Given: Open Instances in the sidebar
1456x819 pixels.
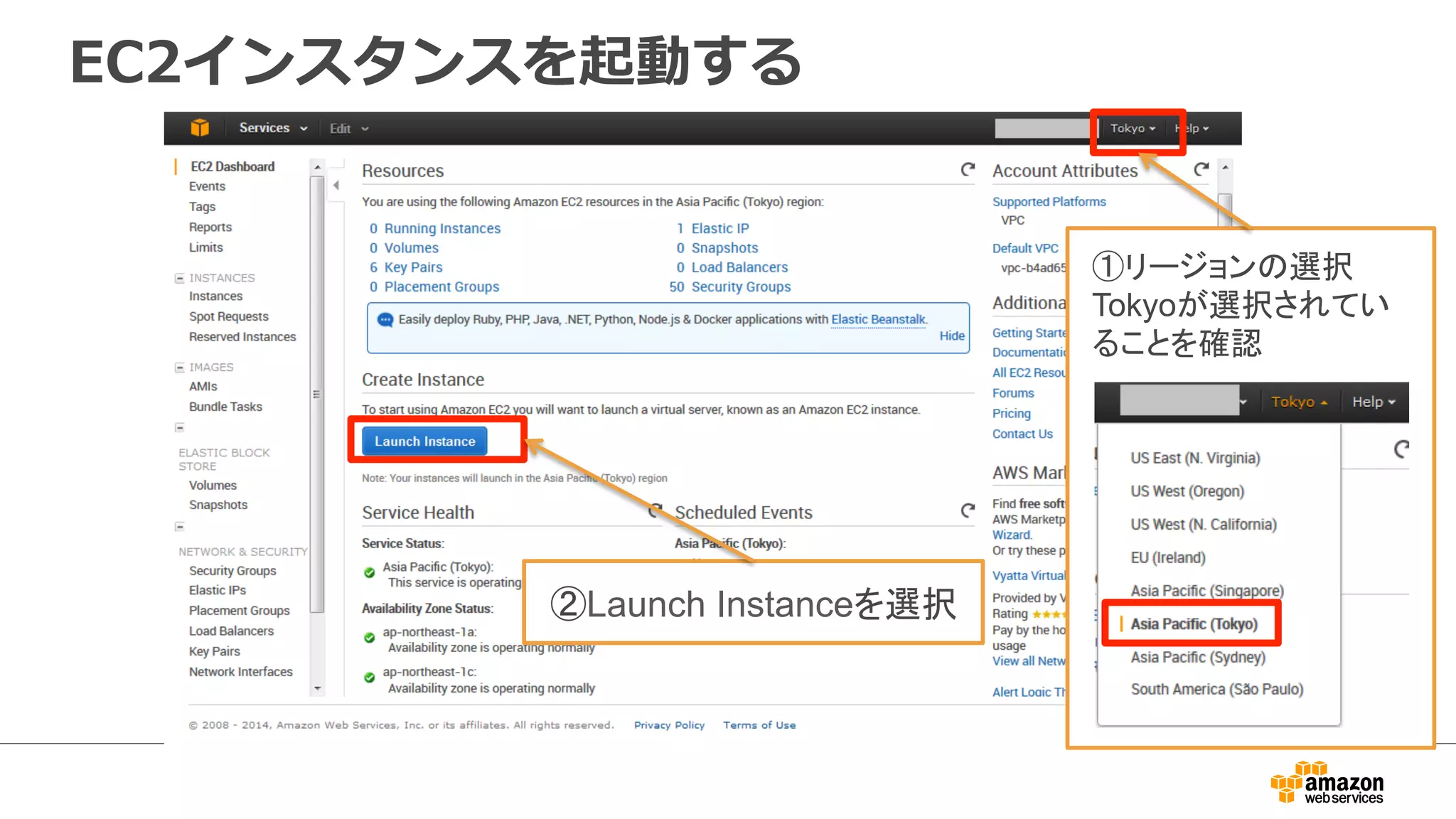Looking at the screenshot, I should 215,296.
